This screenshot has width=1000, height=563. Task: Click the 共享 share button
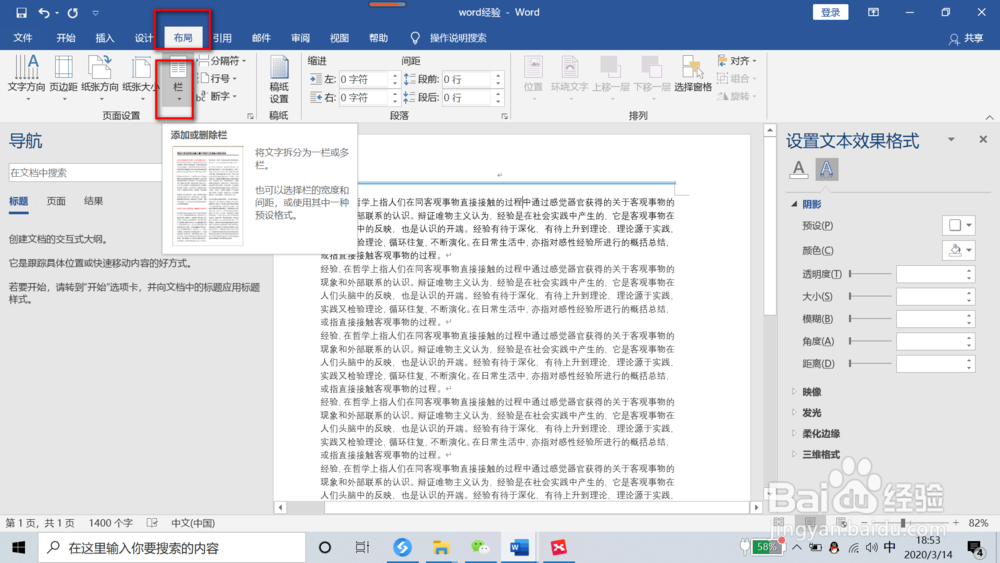(966, 38)
